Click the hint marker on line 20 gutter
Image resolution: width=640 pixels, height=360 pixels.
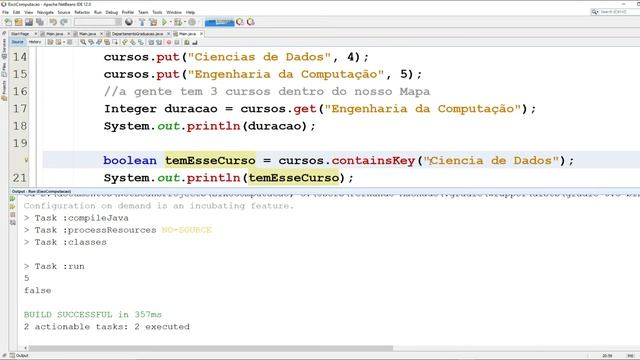(x=26, y=160)
